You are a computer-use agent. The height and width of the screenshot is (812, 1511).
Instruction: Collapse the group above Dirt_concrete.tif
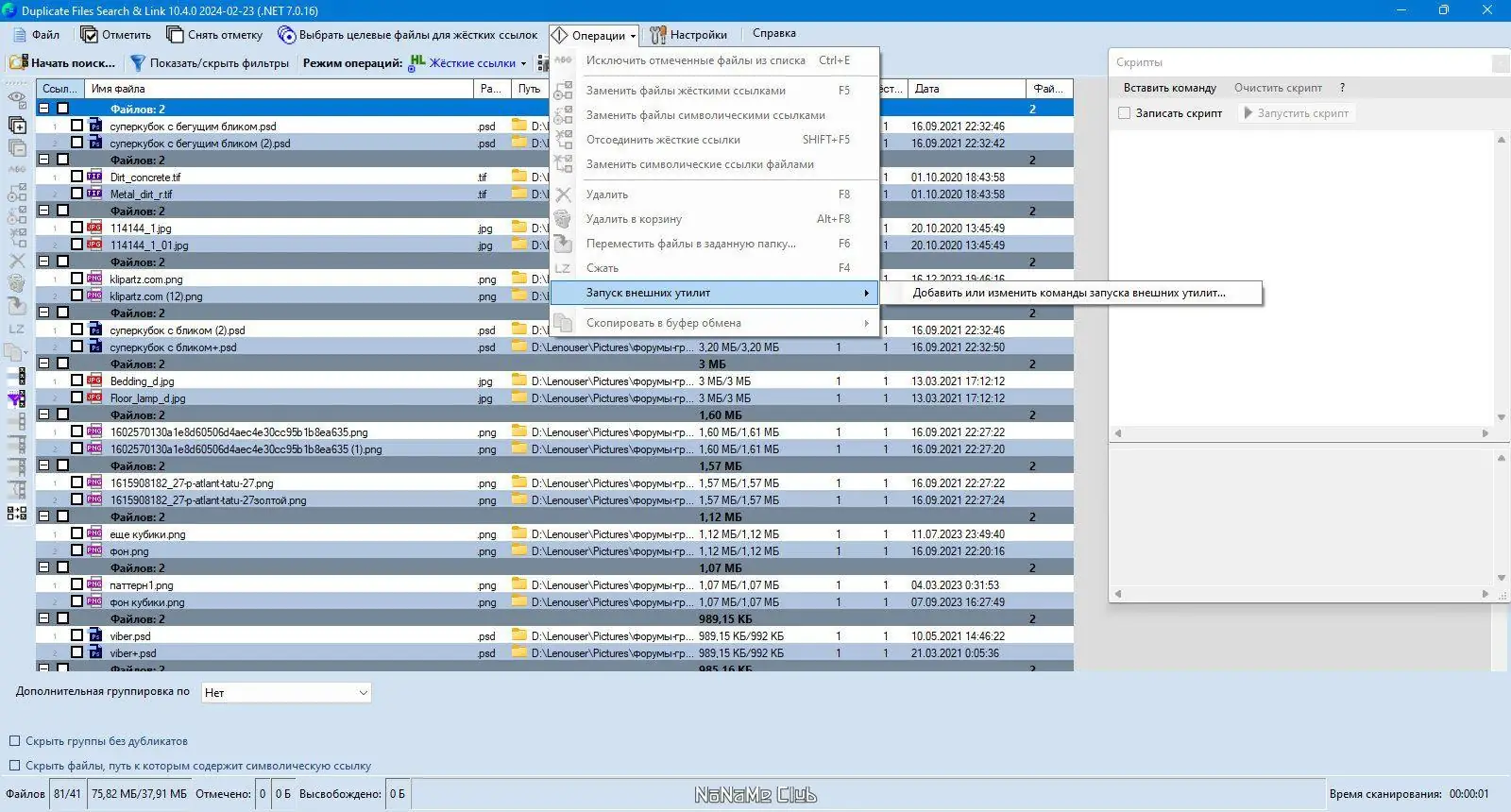(43, 160)
